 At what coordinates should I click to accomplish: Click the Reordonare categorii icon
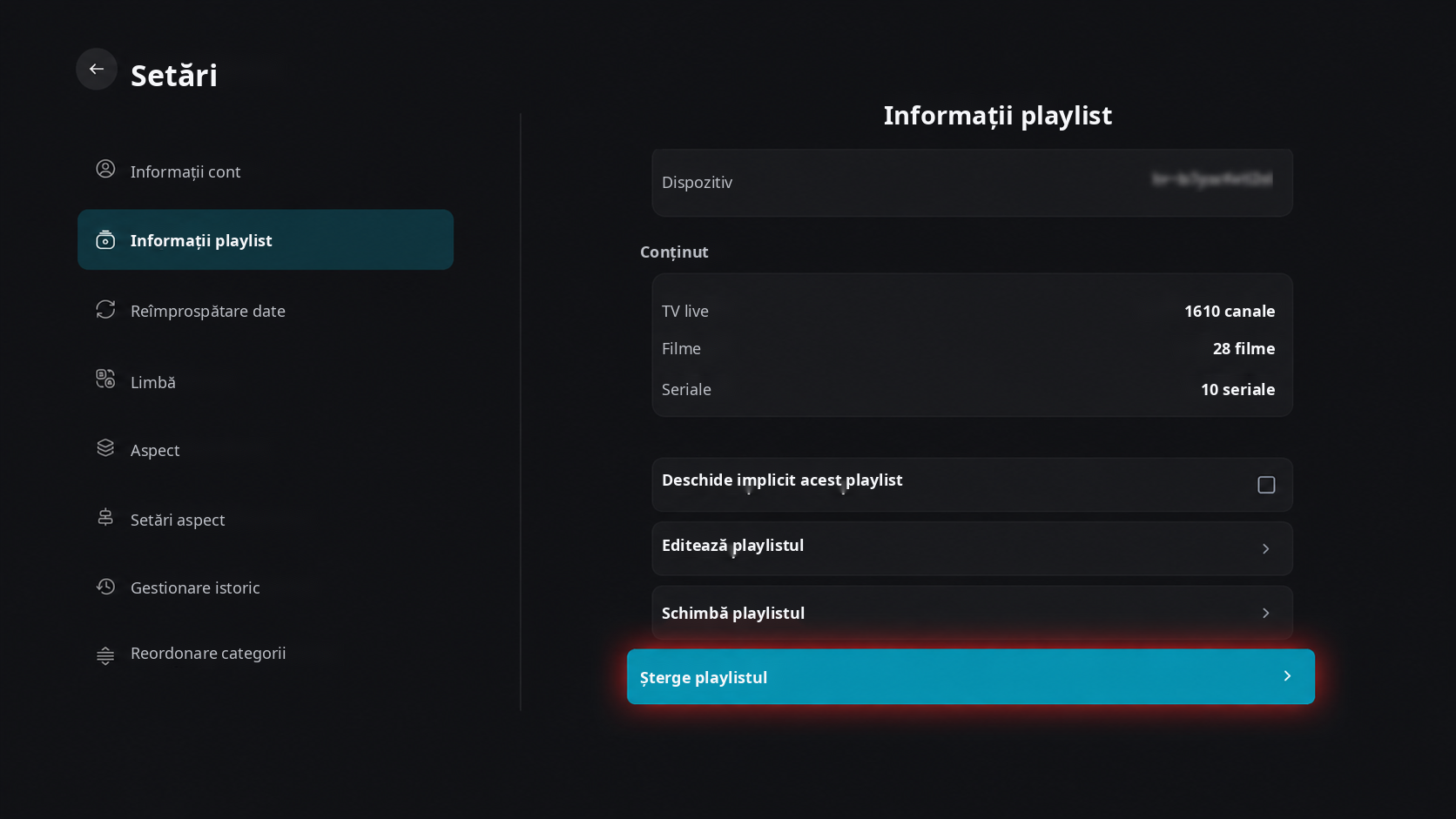point(105,655)
